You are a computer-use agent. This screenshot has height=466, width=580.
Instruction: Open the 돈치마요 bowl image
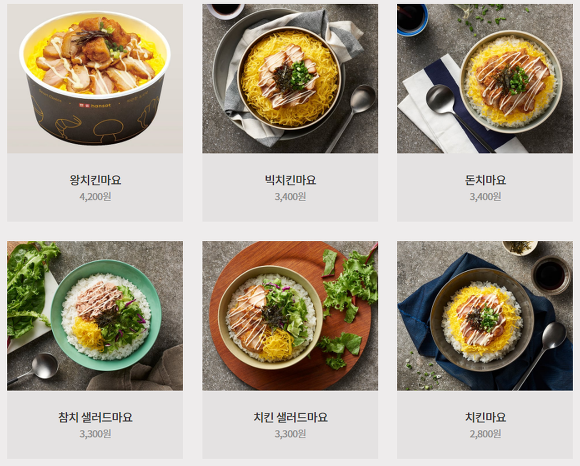point(485,78)
